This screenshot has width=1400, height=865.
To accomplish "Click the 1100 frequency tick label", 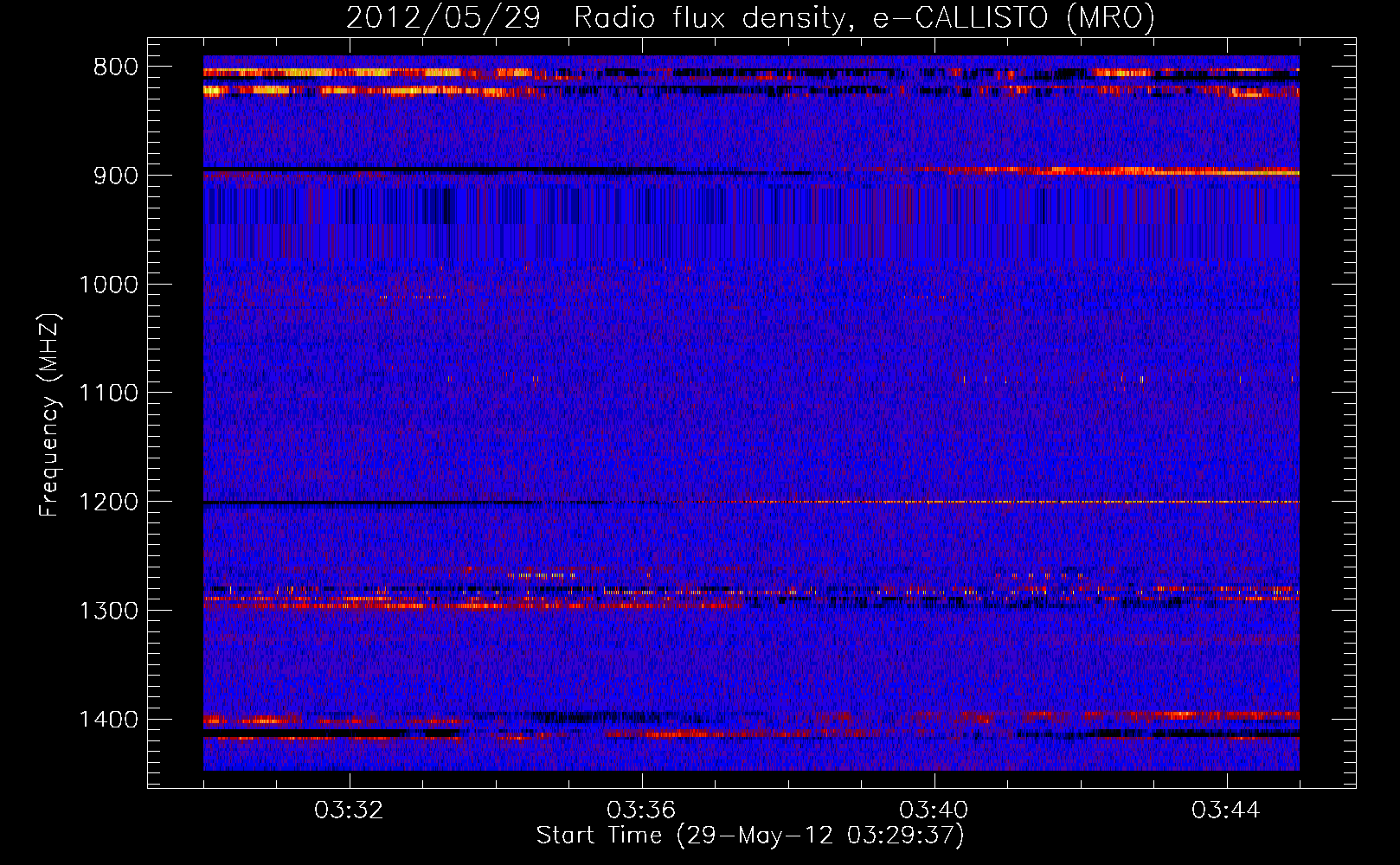I will [x=108, y=394].
